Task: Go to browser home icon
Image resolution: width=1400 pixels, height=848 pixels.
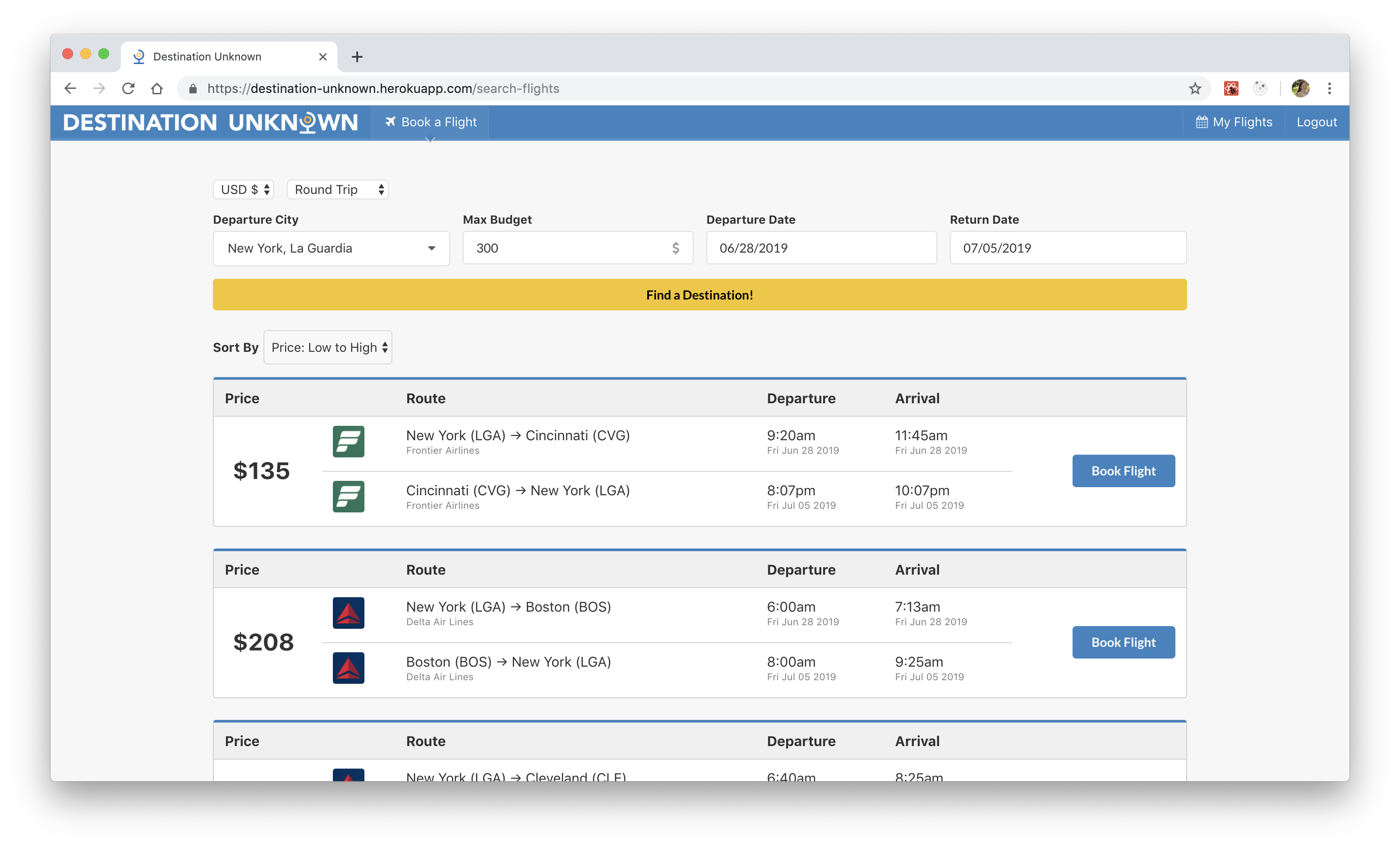Action: 157,88
